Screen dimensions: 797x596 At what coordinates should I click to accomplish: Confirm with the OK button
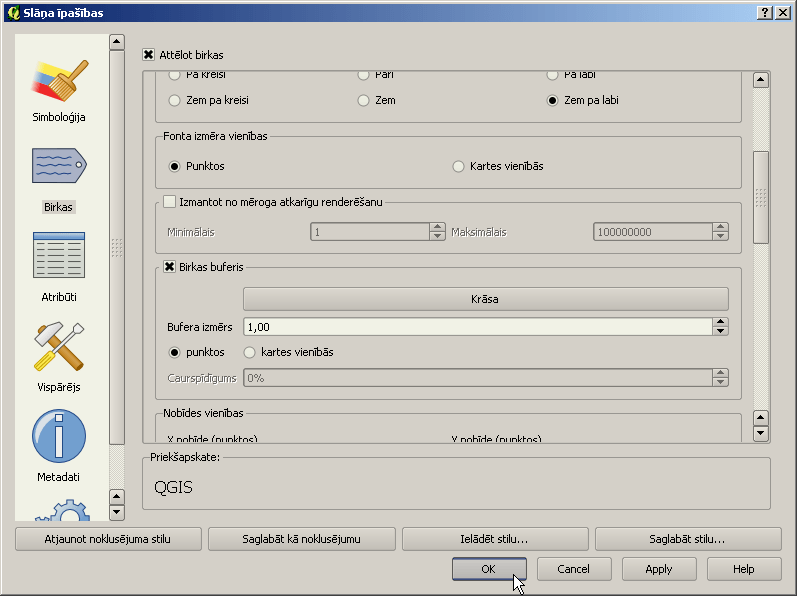pos(489,569)
